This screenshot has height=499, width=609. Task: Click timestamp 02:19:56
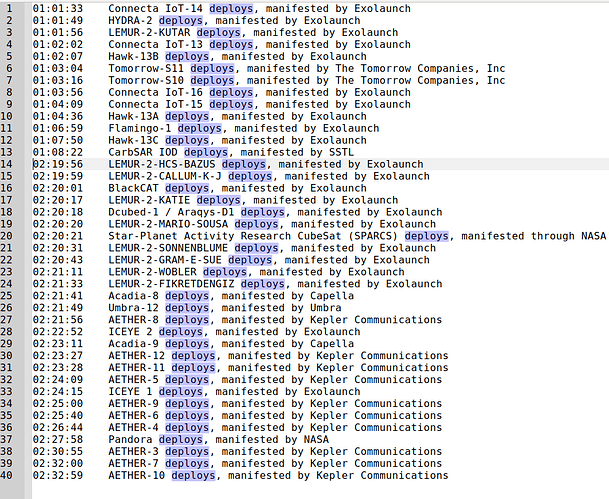pyautogui.click(x=57, y=164)
